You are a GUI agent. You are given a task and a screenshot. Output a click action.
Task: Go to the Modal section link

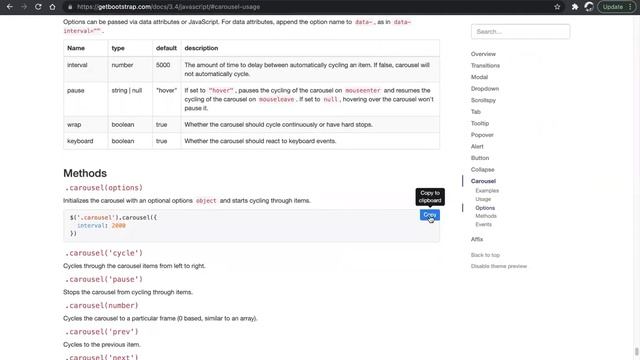pyautogui.click(x=479, y=77)
